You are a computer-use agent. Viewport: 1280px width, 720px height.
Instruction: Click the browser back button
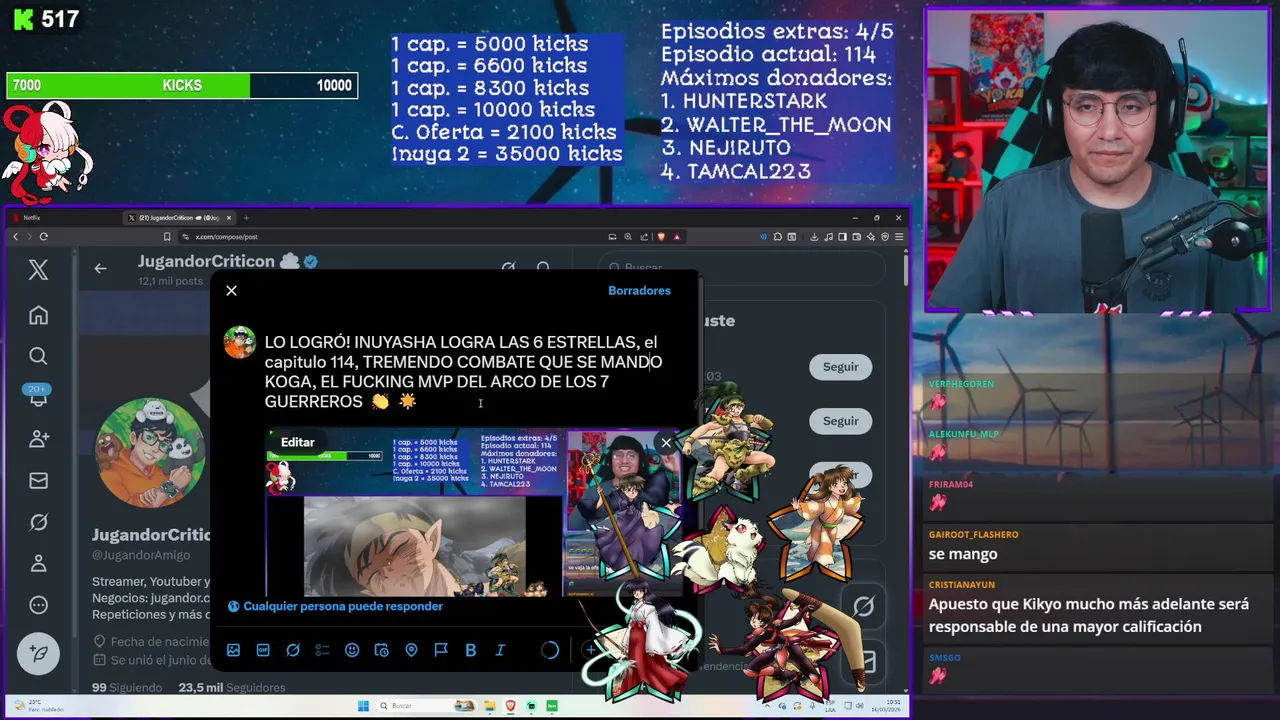[x=15, y=237]
